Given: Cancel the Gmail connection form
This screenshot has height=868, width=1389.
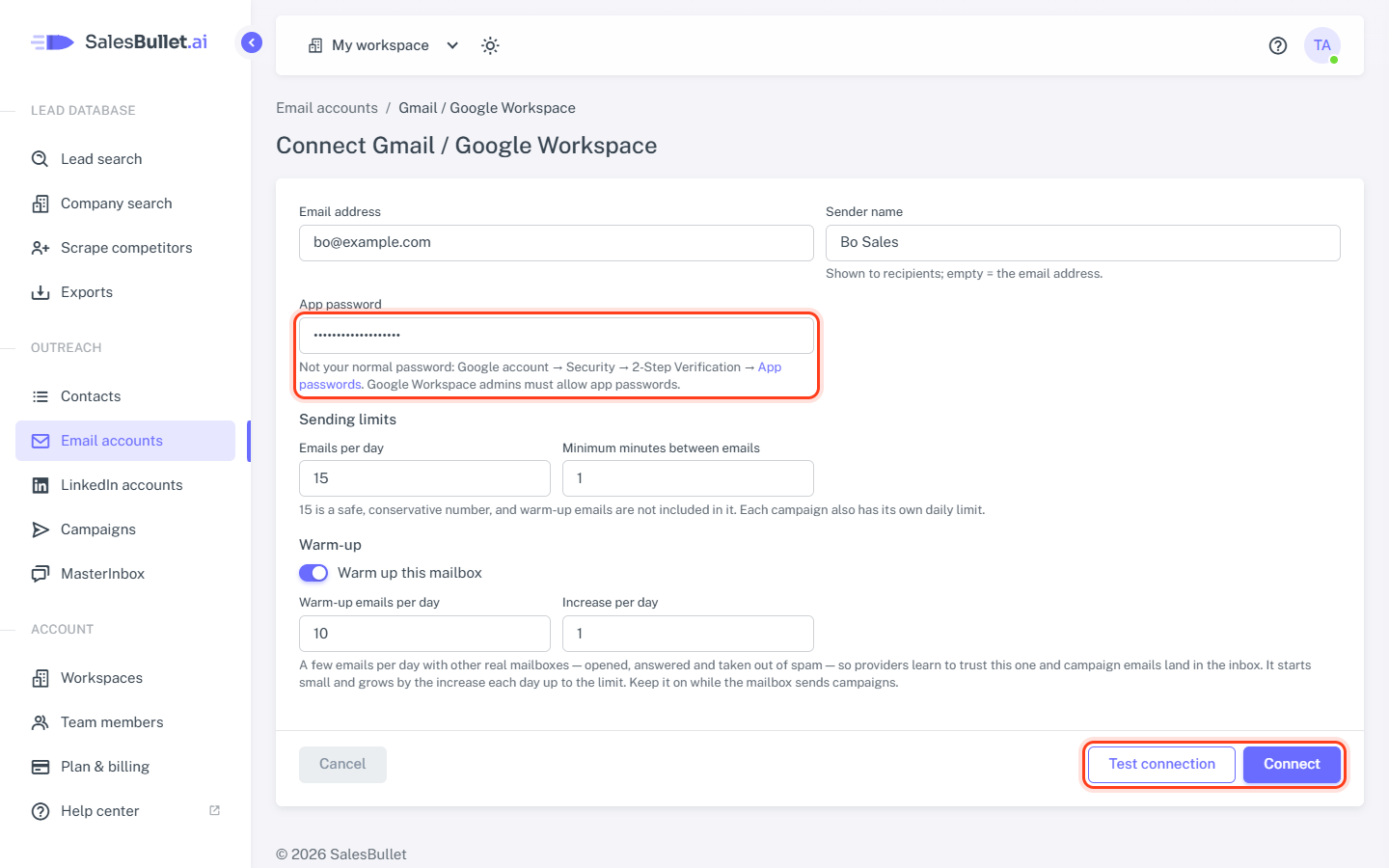Looking at the screenshot, I should pos(342,764).
